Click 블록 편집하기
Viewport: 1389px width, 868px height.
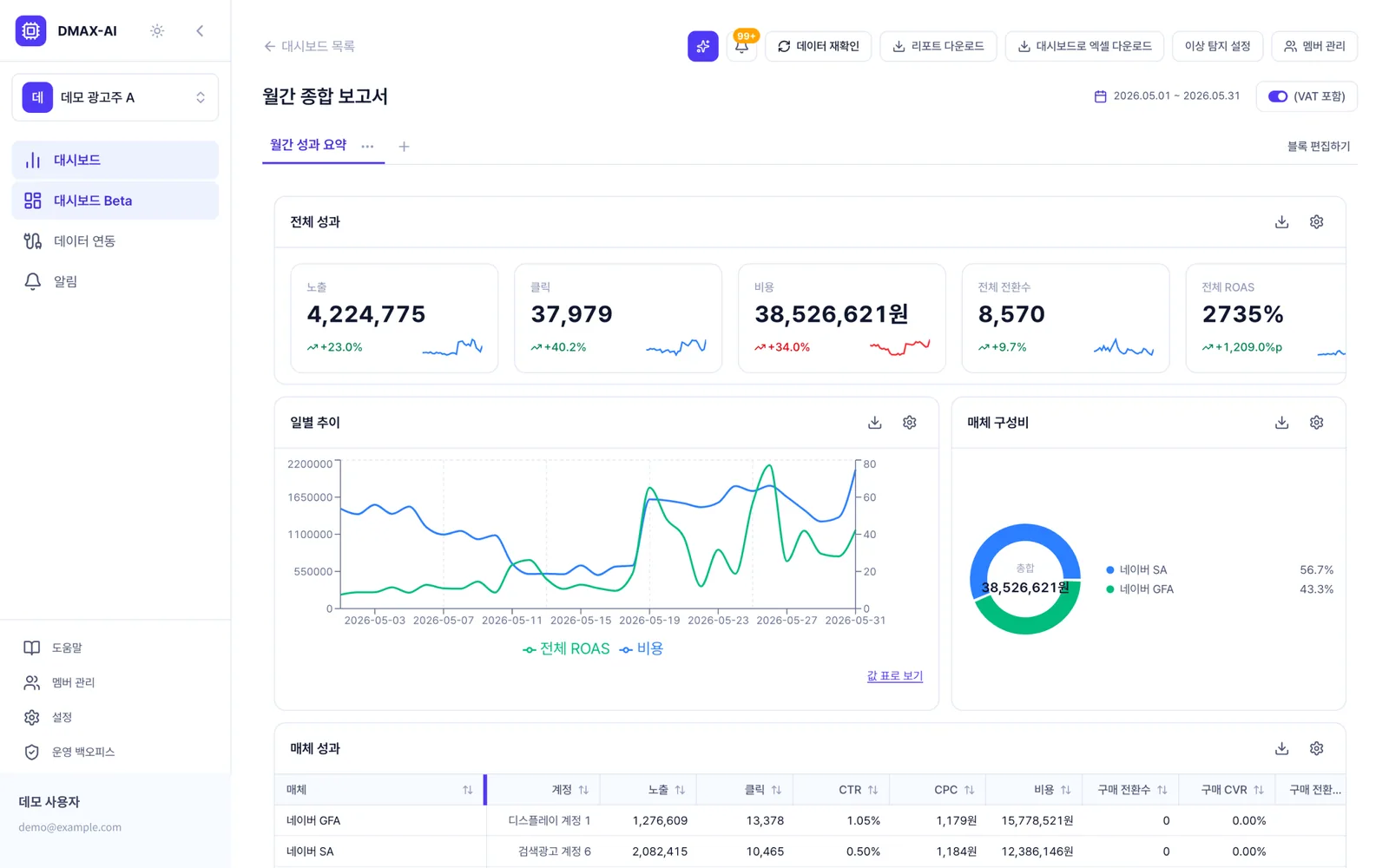coord(1319,147)
